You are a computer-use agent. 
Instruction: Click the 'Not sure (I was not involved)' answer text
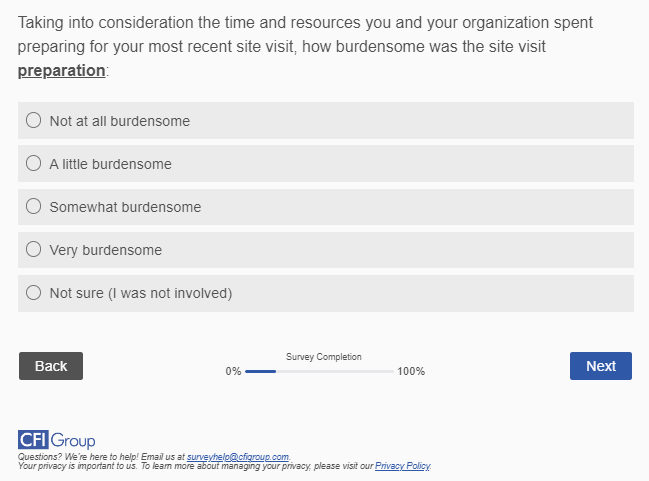140,293
